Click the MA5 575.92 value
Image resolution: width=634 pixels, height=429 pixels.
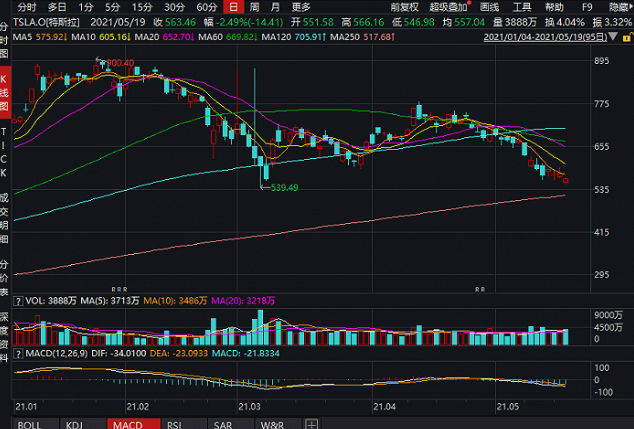tap(40, 37)
